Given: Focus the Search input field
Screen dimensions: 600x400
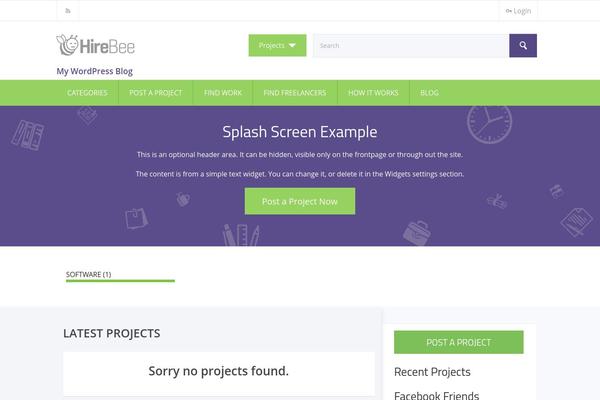Looking at the screenshot, I should coord(410,45).
